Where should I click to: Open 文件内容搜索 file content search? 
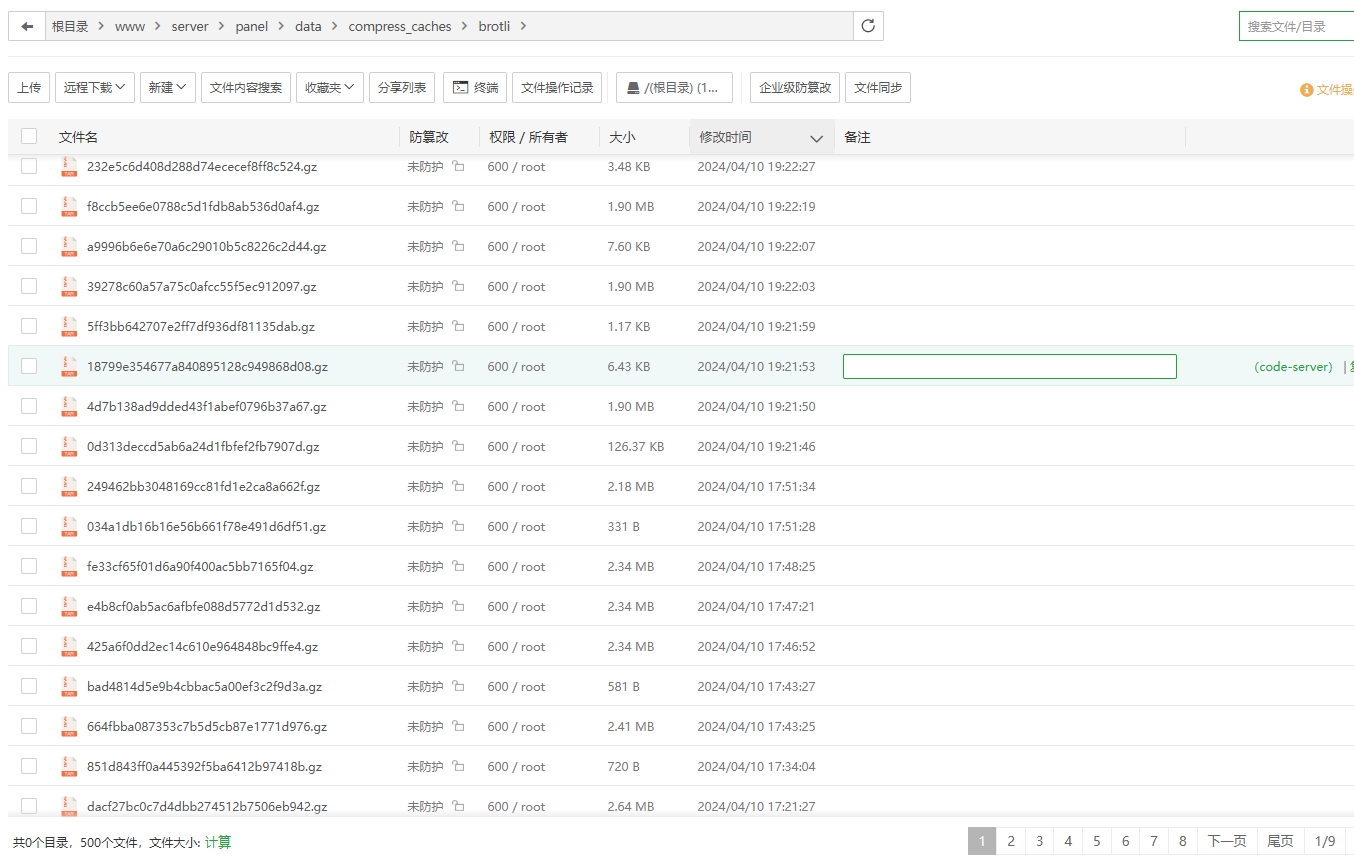[246, 88]
